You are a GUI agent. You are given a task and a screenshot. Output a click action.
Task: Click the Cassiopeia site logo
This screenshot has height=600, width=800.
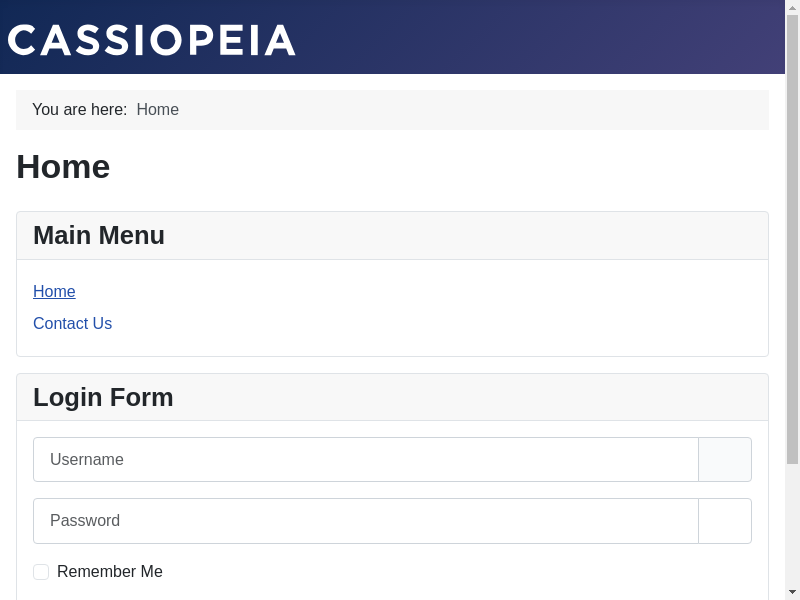pos(152,40)
